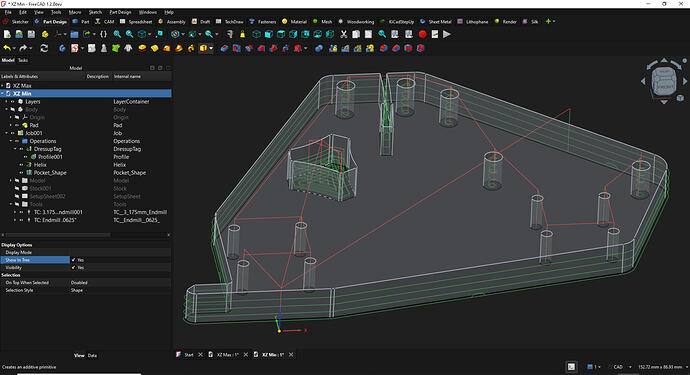Switch to the Spreadsheet workbench
690x375 pixels.
point(136,22)
